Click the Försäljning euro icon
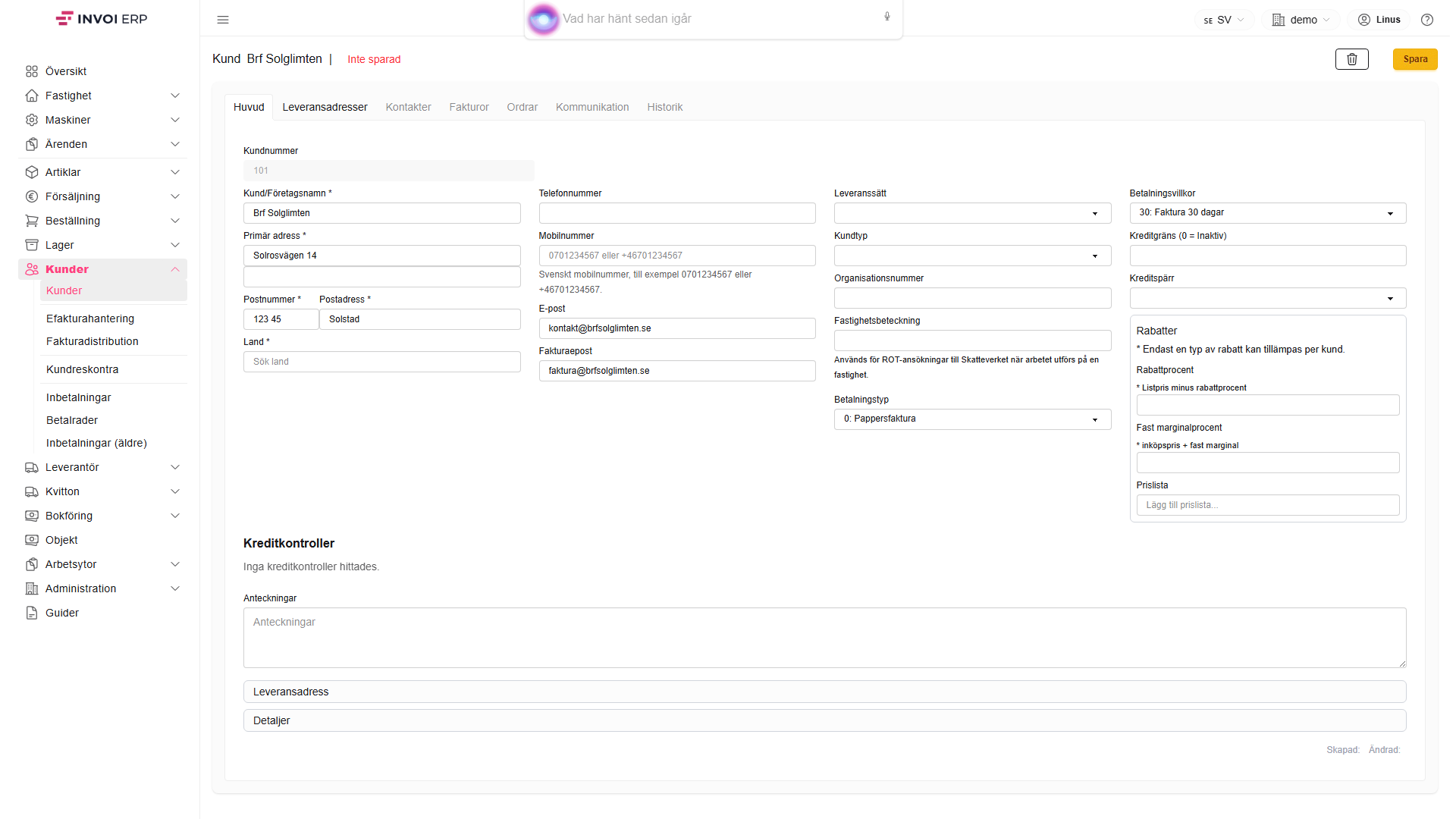Image resolution: width=1456 pixels, height=819 pixels. [x=32, y=196]
